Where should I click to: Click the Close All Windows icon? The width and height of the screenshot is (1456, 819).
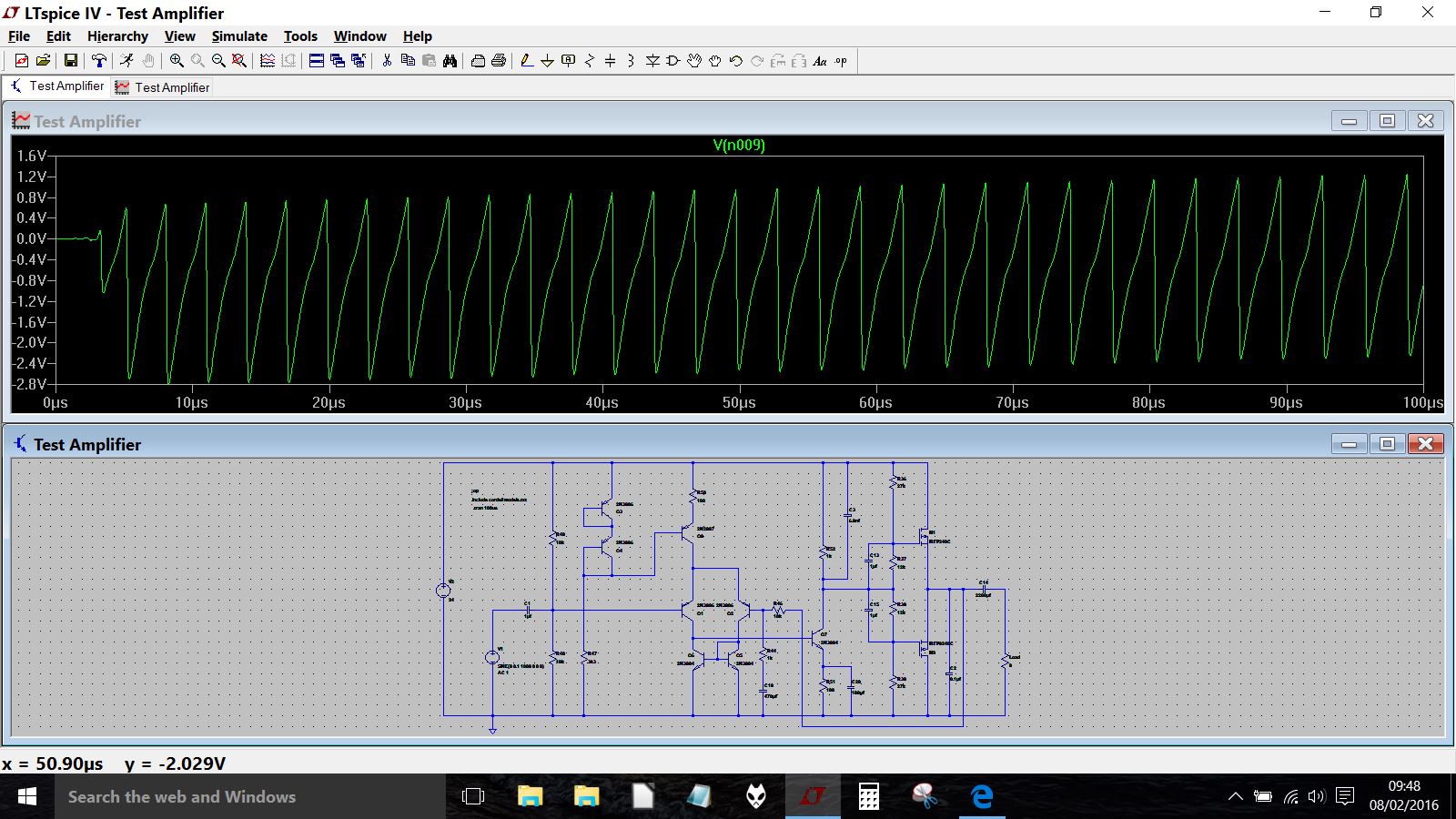pyautogui.click(x=359, y=61)
